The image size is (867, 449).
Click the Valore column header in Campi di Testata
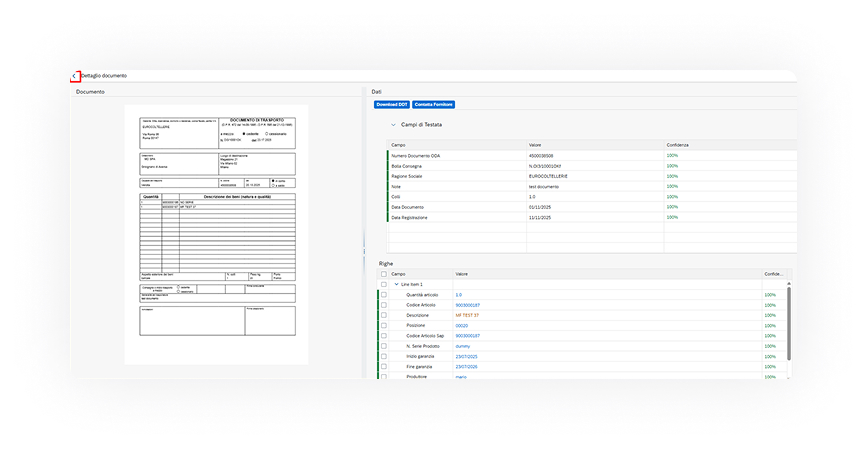tap(535, 145)
